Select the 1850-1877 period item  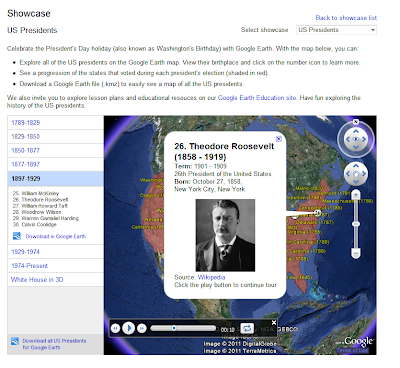coord(55,150)
